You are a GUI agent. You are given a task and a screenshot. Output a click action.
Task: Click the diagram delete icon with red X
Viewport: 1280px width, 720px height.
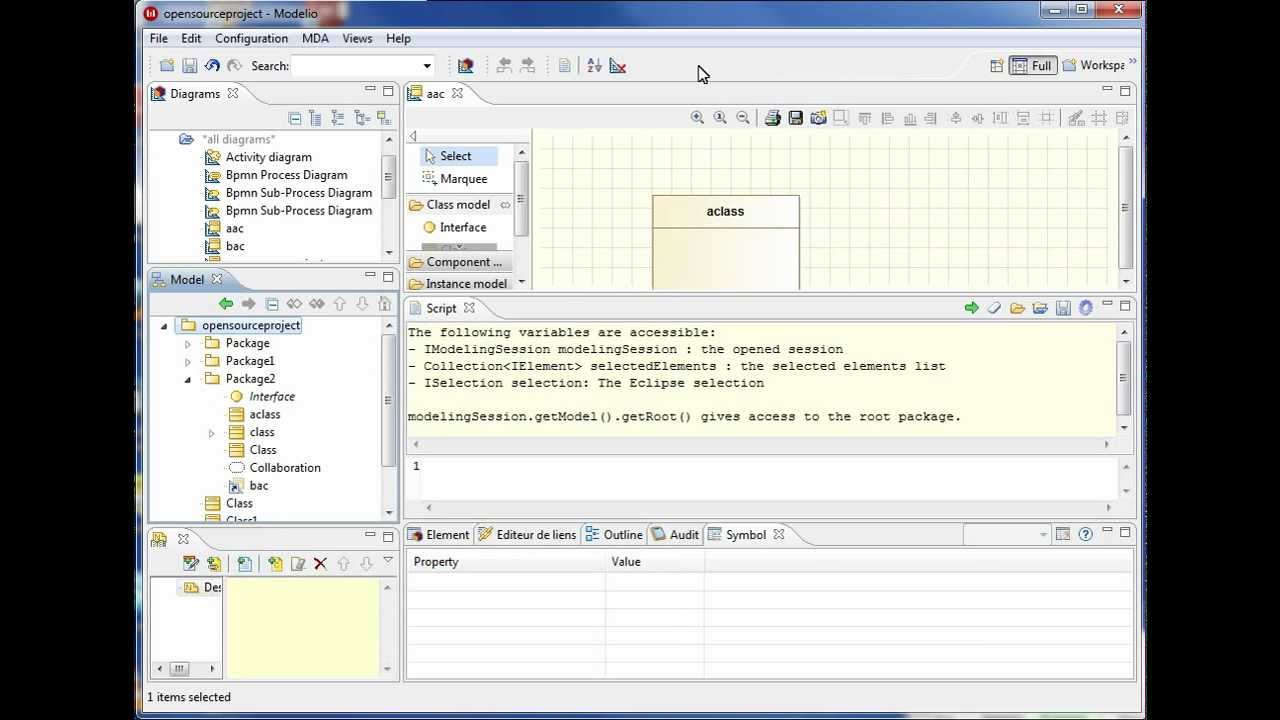(617, 66)
